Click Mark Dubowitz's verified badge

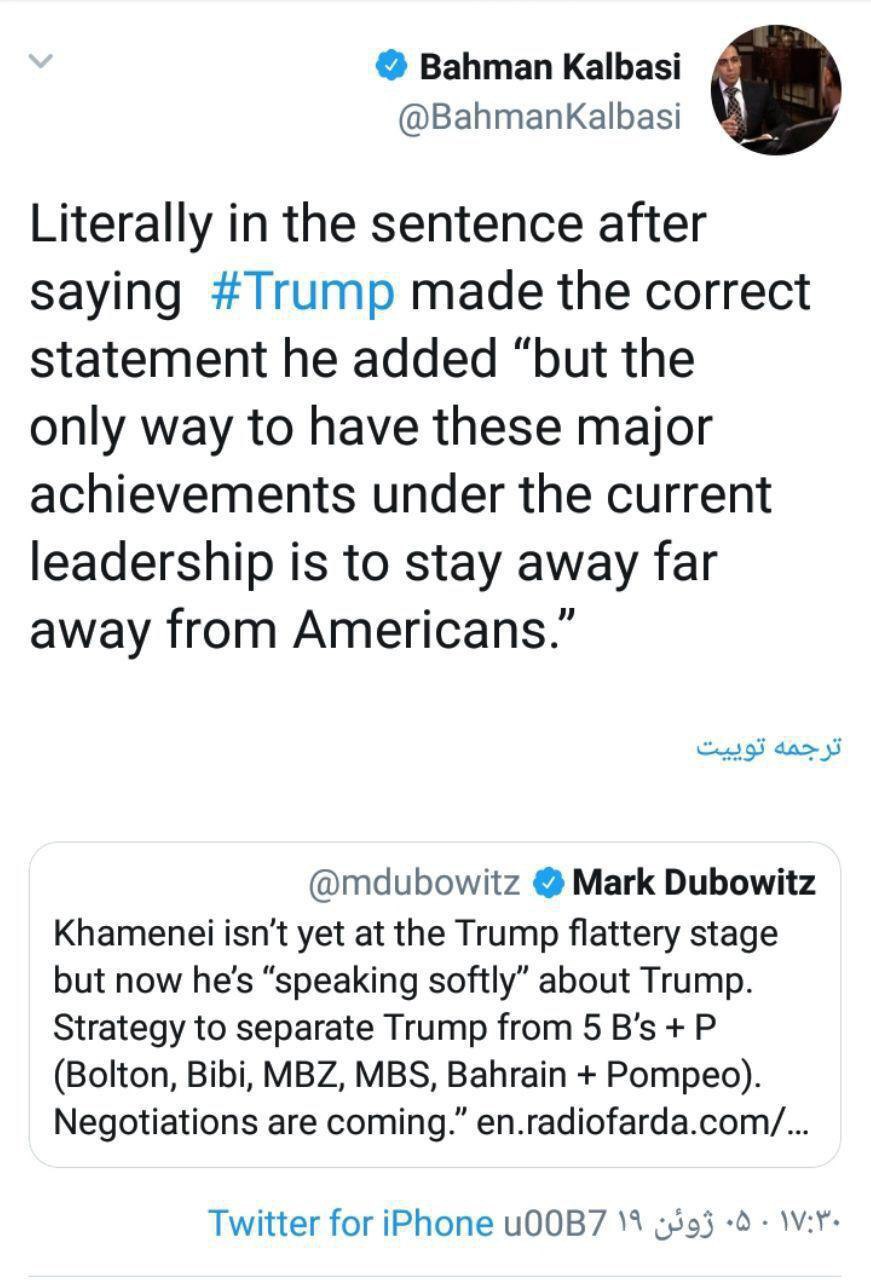547,883
